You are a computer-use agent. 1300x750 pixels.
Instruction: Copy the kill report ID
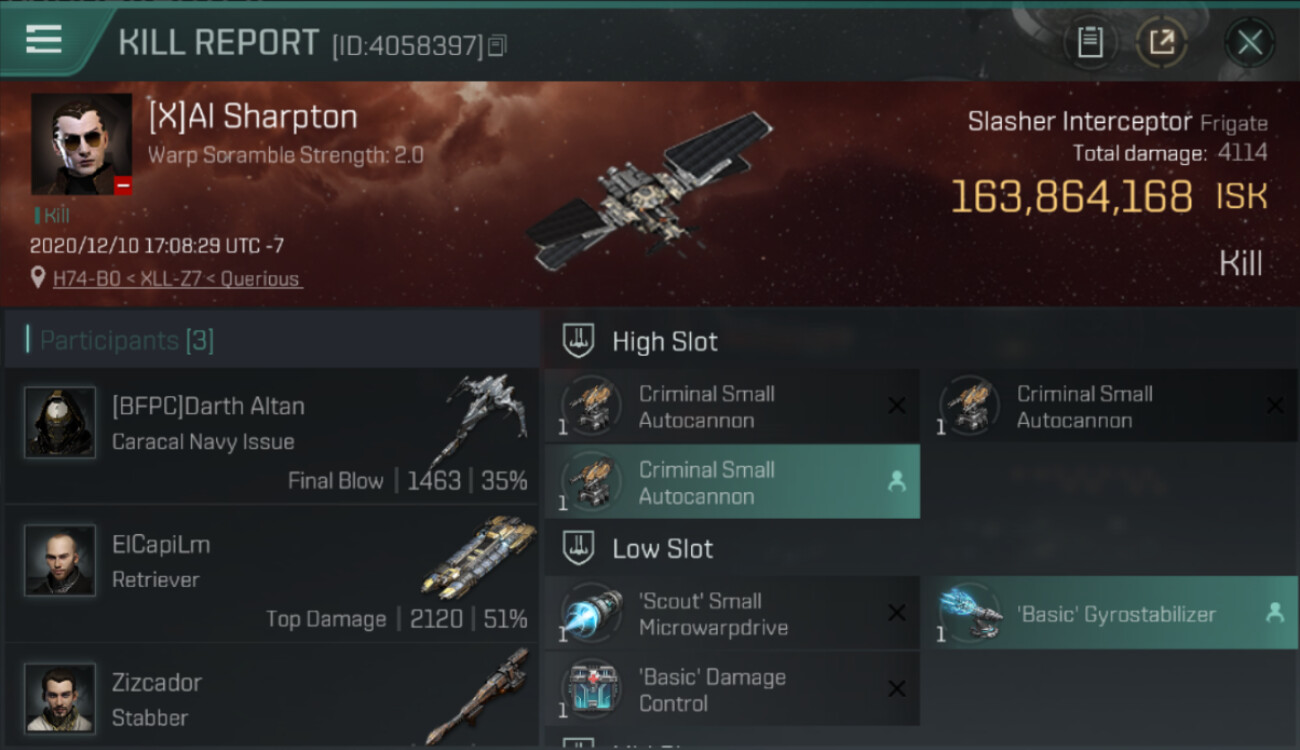(x=497, y=45)
